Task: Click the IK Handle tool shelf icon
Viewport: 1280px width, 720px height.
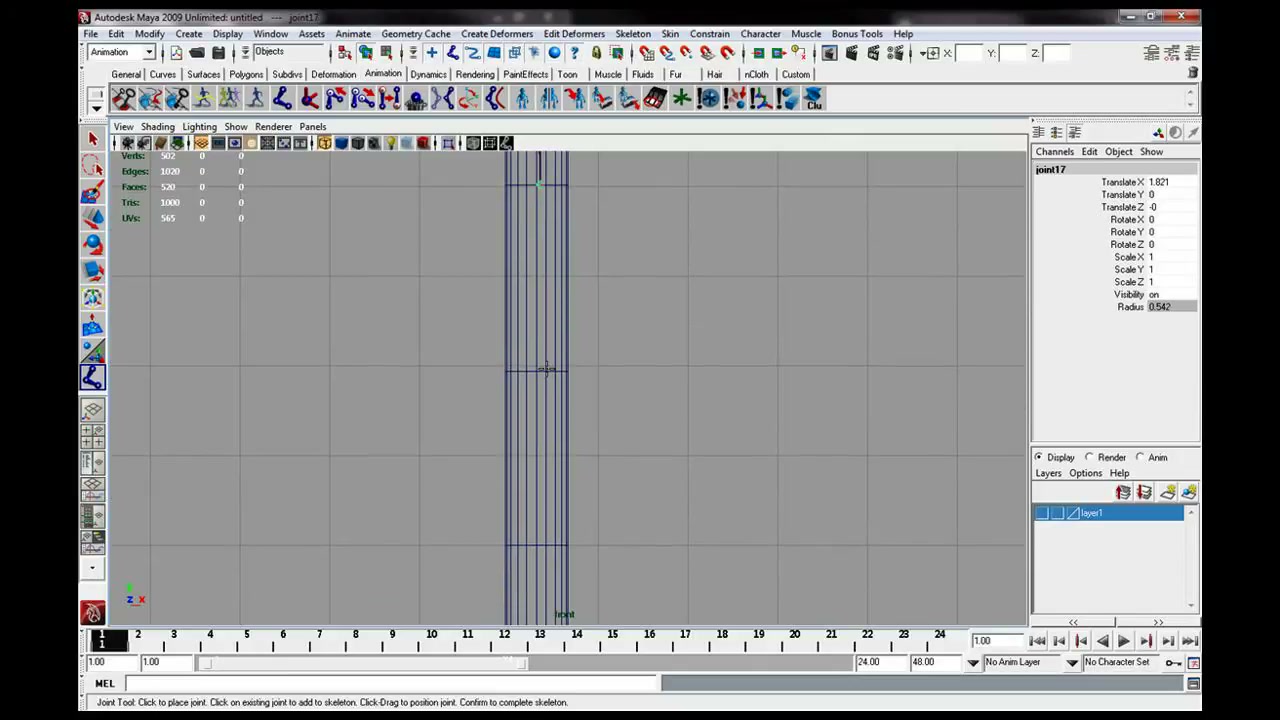Action: [x=308, y=98]
